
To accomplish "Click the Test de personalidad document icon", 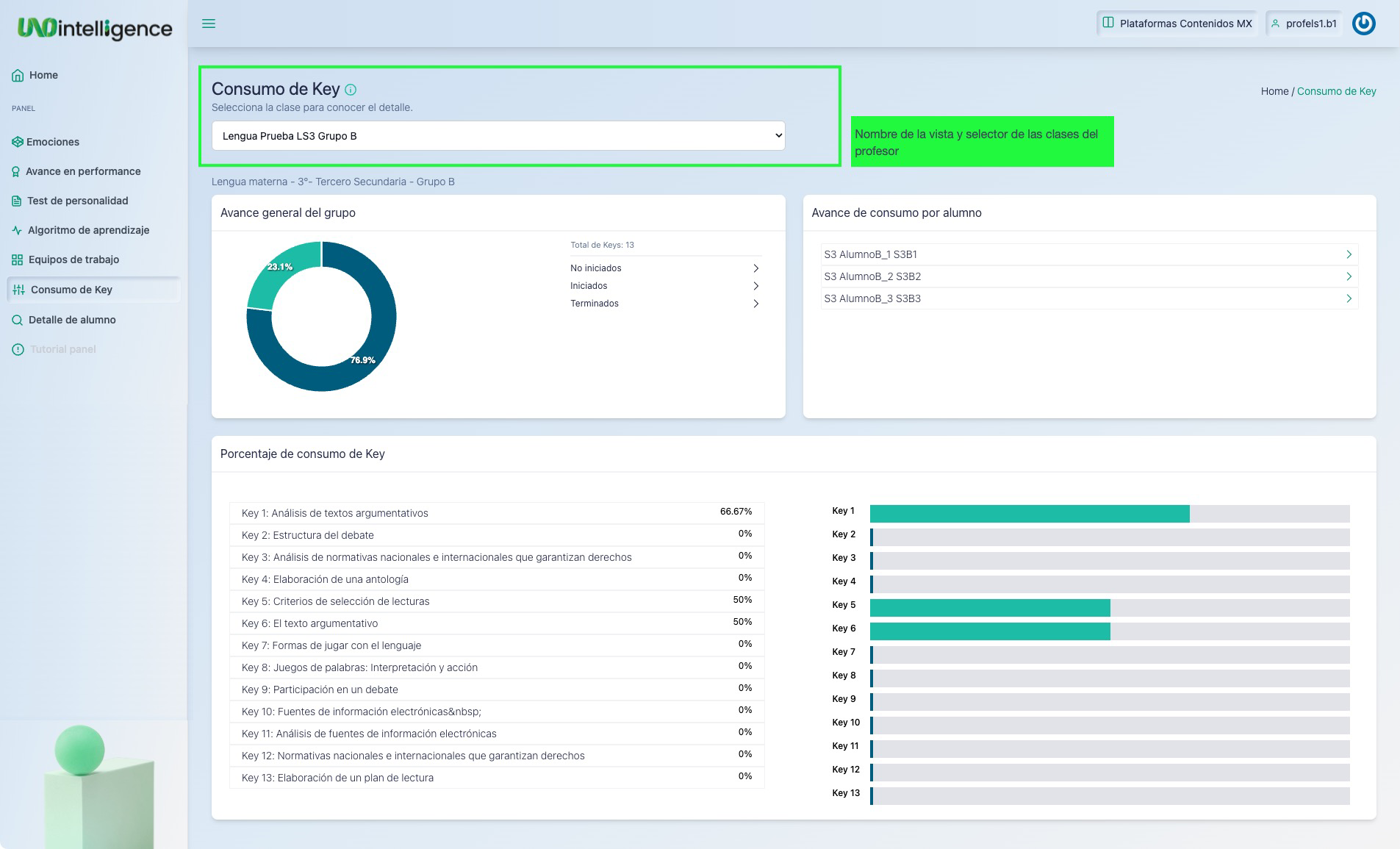I will click(17, 201).
